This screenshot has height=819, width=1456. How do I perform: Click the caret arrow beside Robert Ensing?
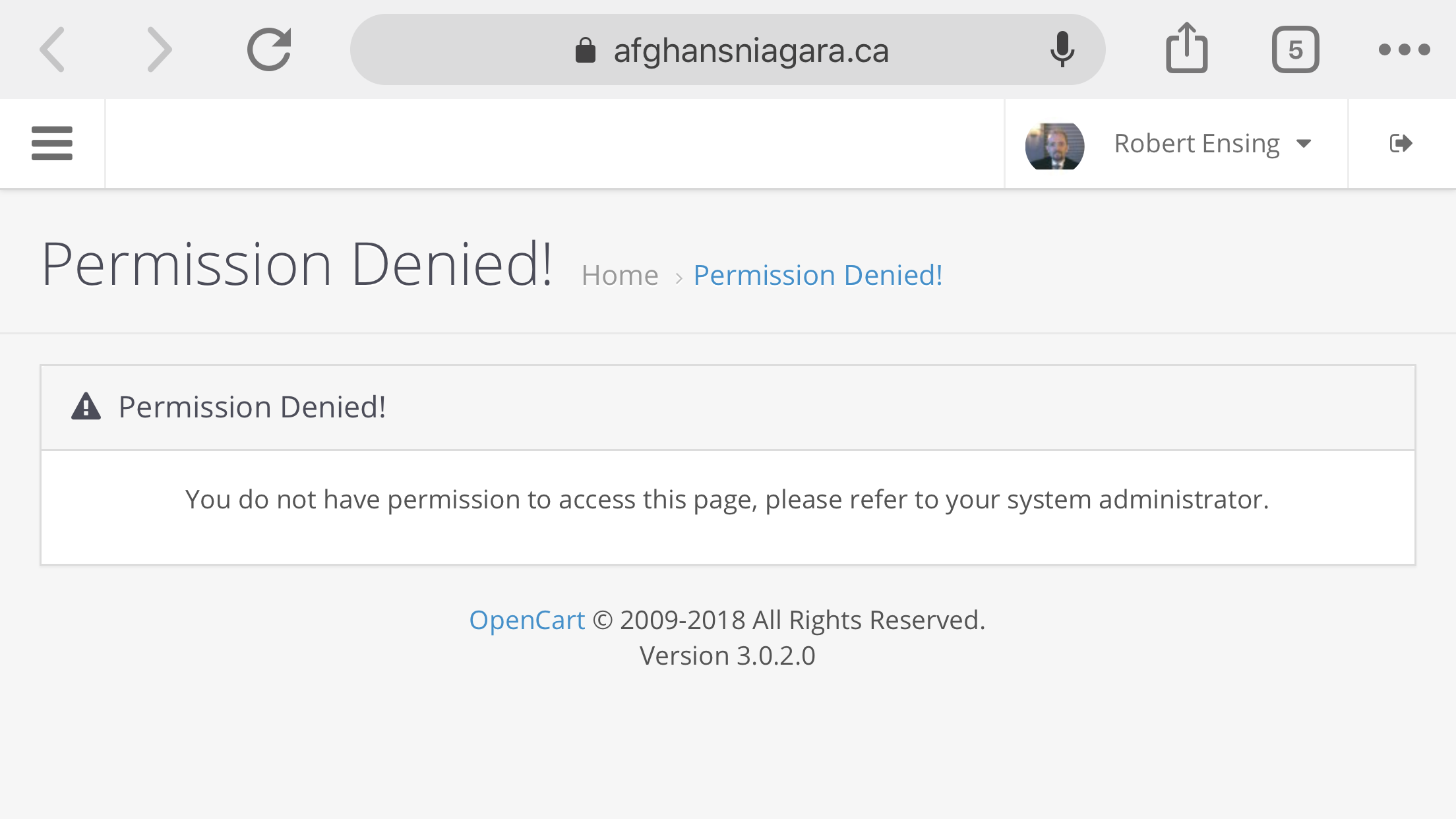[1304, 144]
